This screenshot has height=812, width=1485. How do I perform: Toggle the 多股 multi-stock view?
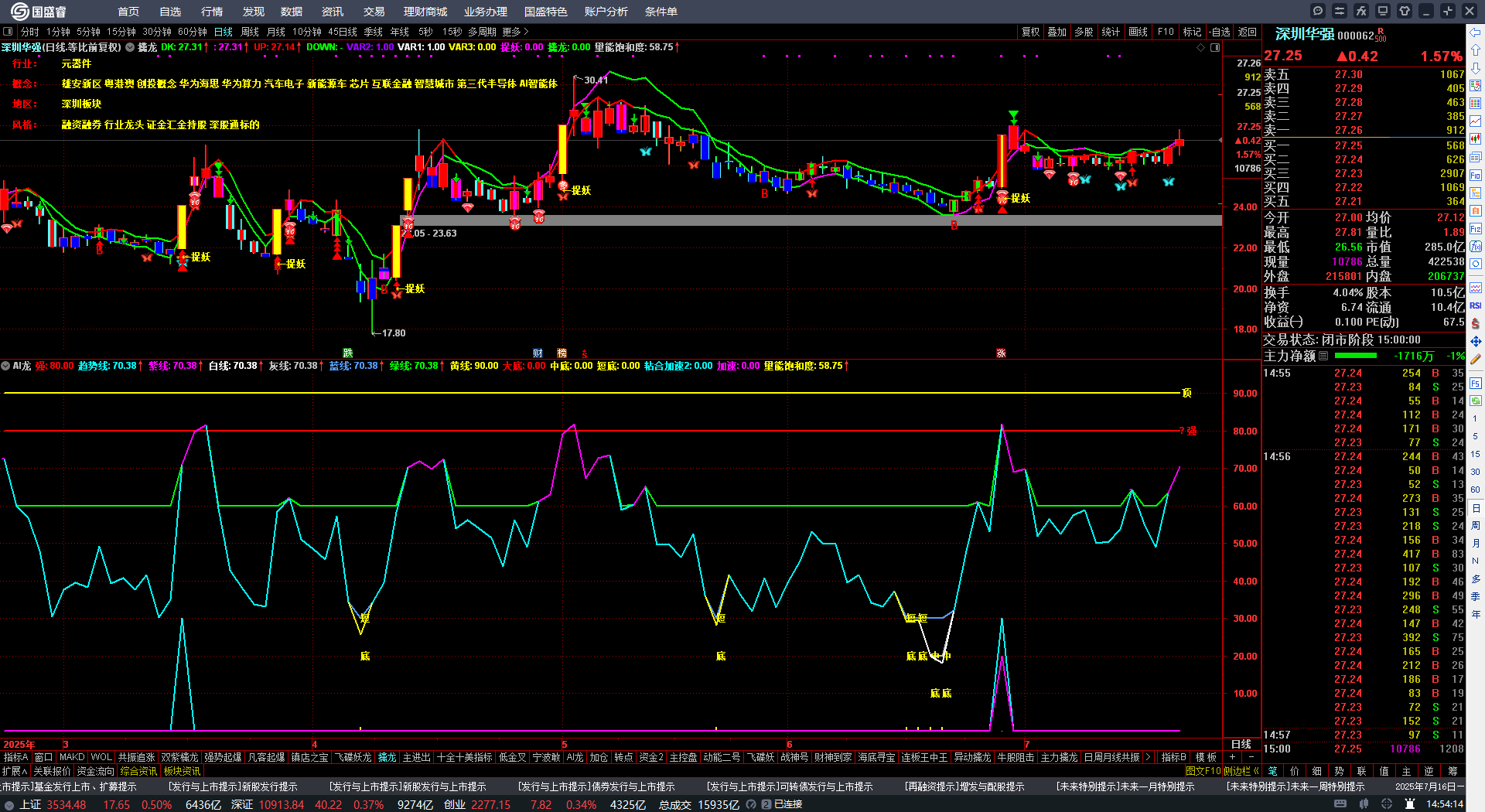click(x=1084, y=32)
